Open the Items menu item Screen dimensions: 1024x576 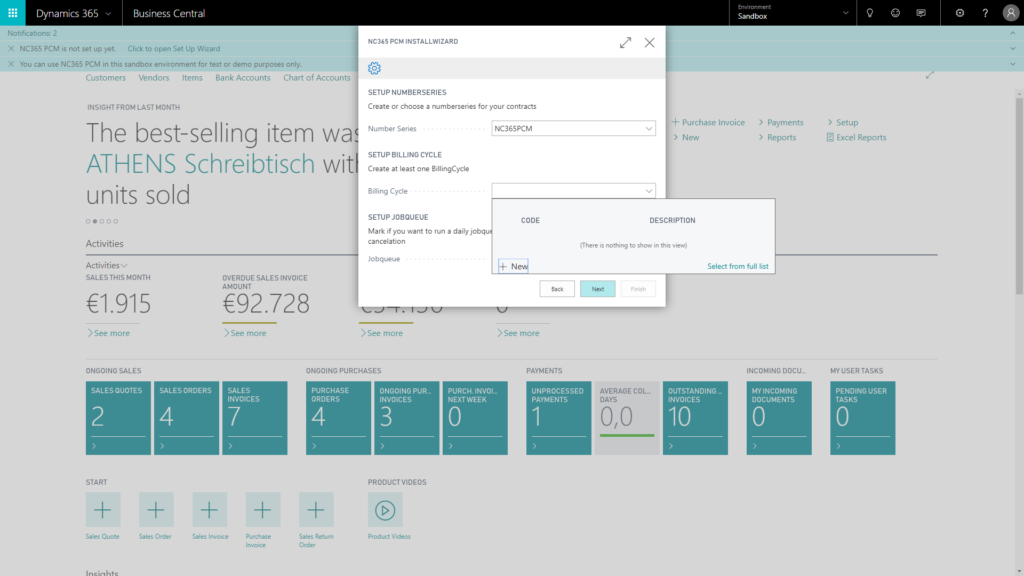point(192,78)
